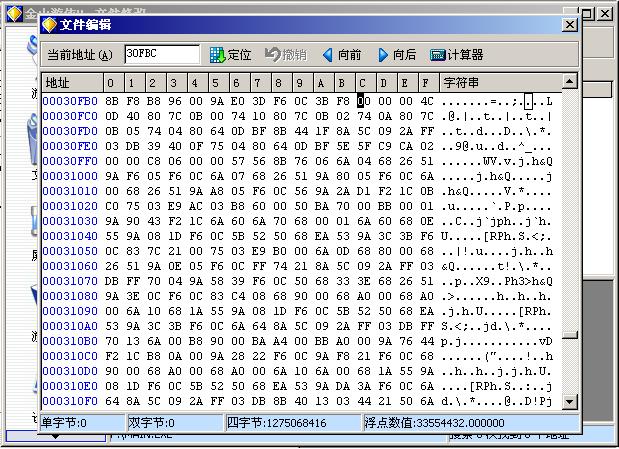Select address 00031090
Image resolution: width=619 pixels, height=449 pixels.
point(70,311)
